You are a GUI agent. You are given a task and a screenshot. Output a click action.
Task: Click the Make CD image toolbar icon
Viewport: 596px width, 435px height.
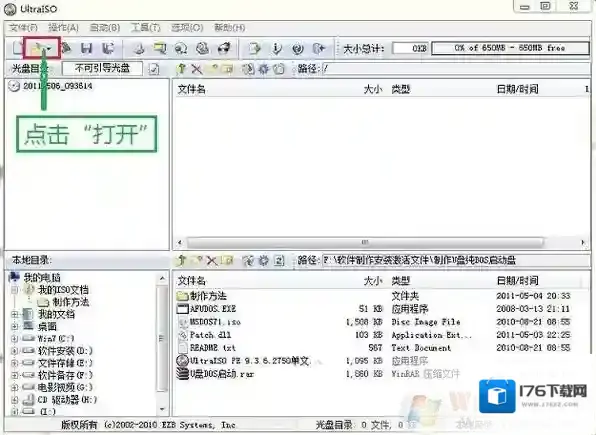(139, 48)
